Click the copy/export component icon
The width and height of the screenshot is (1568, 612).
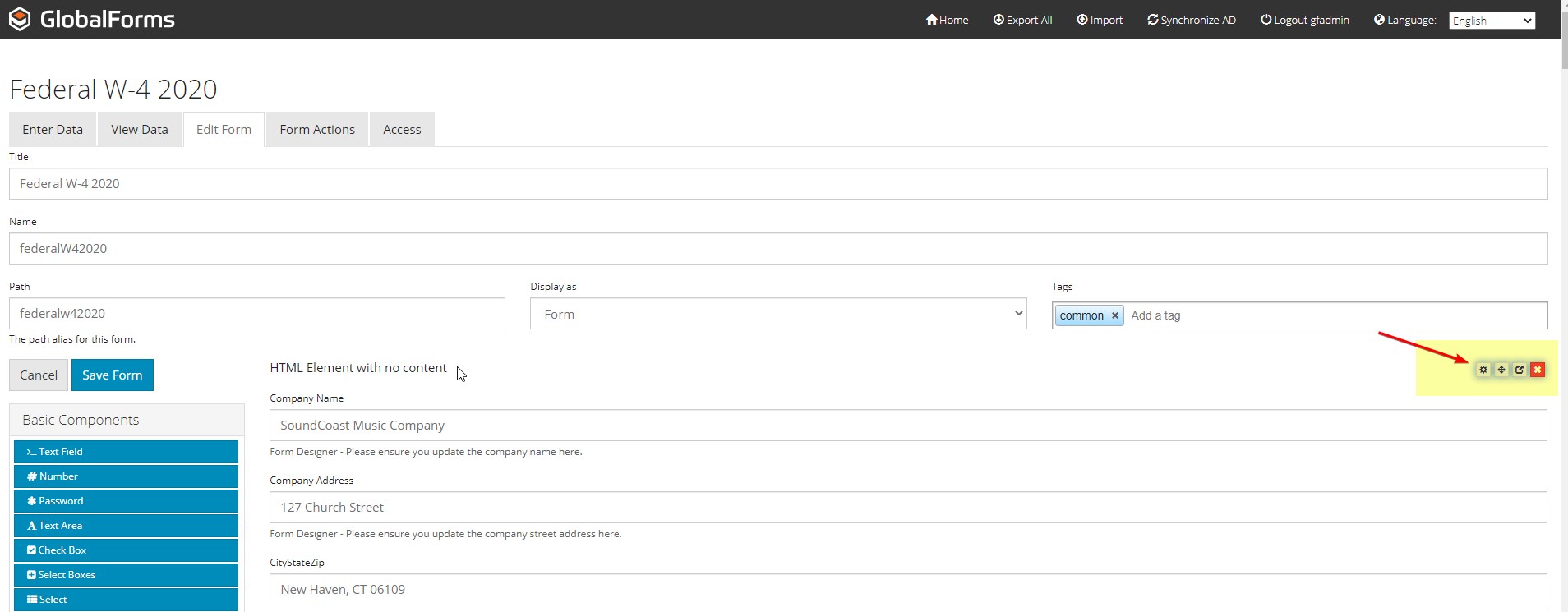click(1520, 370)
